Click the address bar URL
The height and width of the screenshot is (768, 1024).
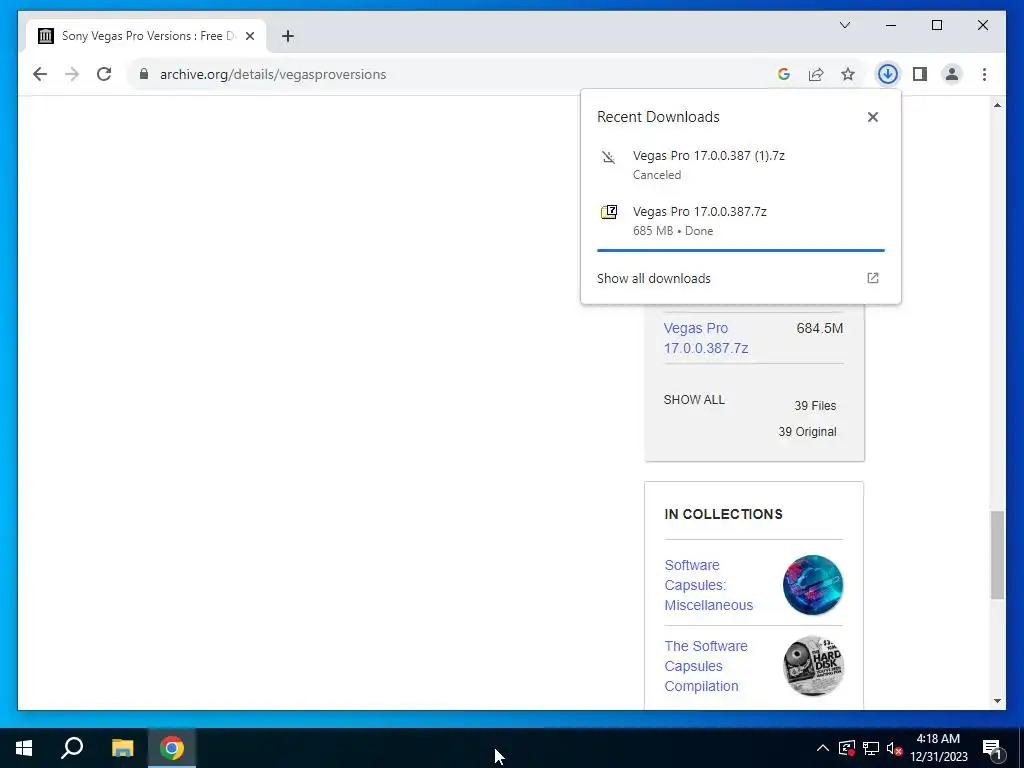tap(273, 74)
